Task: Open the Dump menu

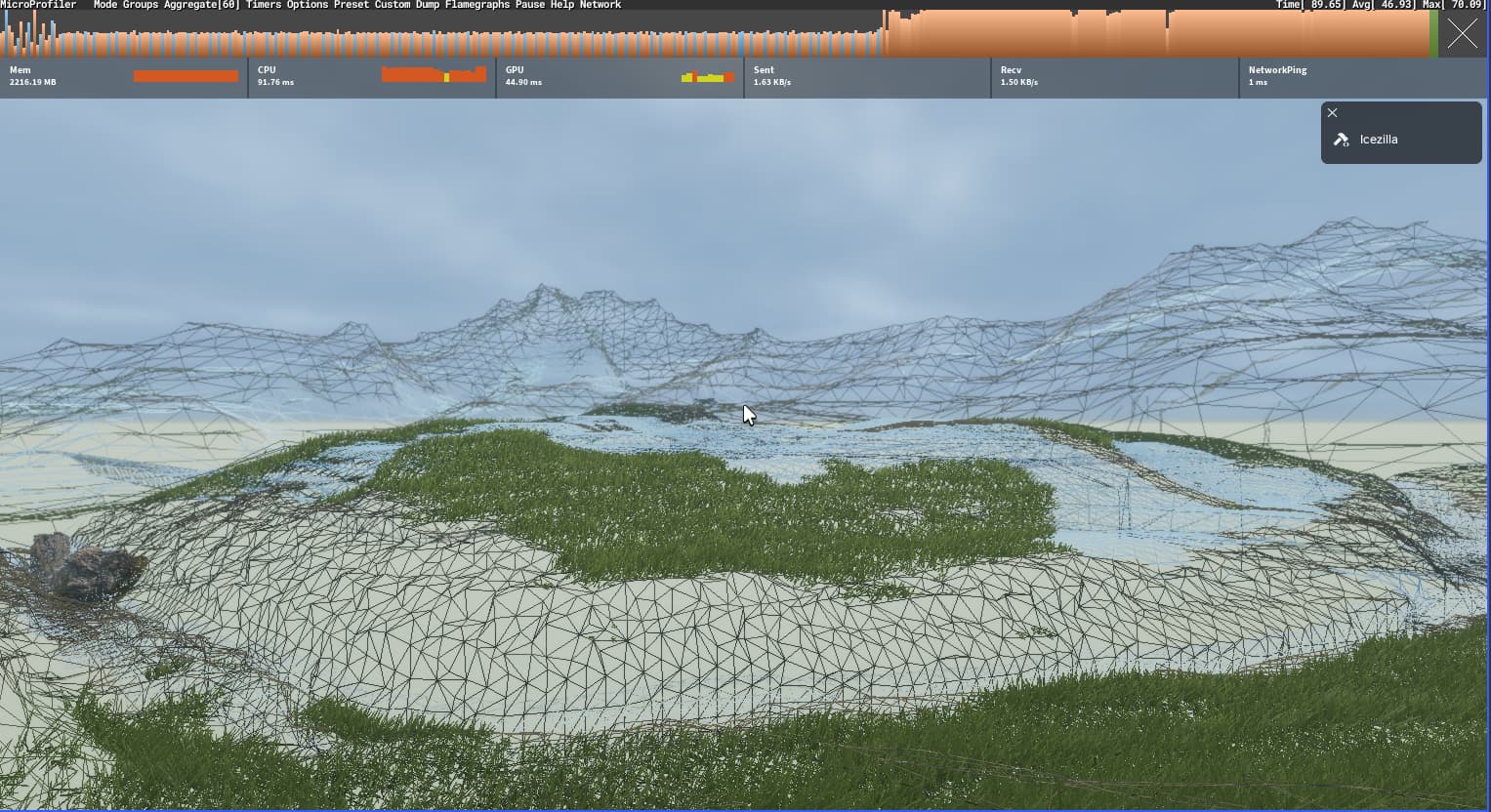Action: pos(428,5)
